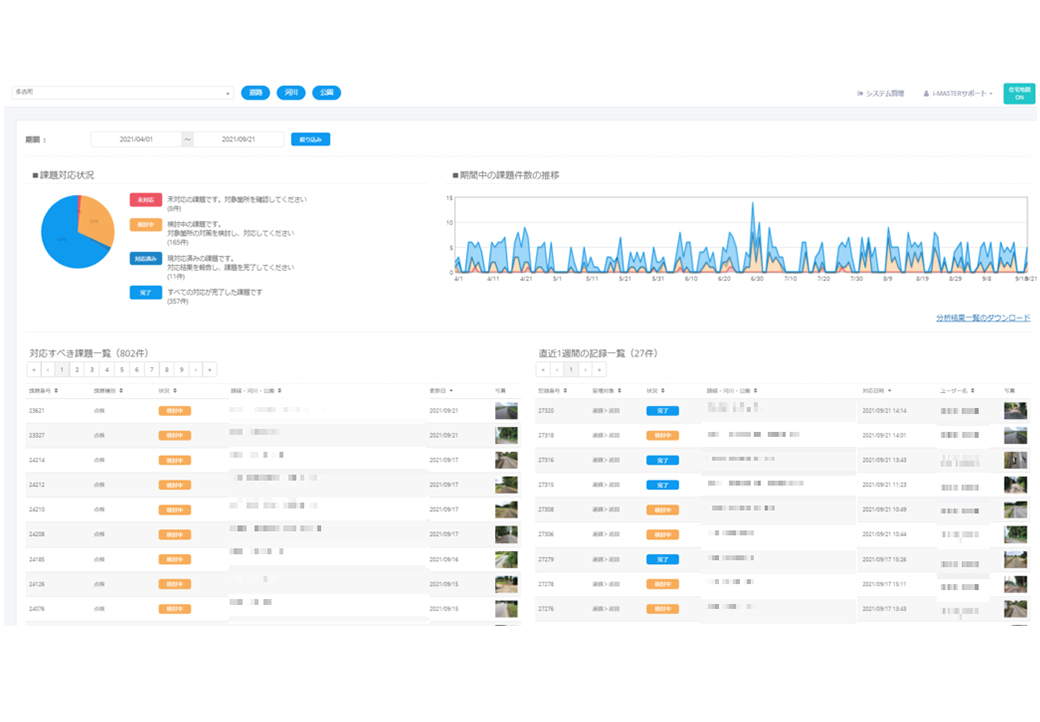Toggle the 道路 category filter pill
This screenshot has width=1040, height=722.
click(256, 93)
